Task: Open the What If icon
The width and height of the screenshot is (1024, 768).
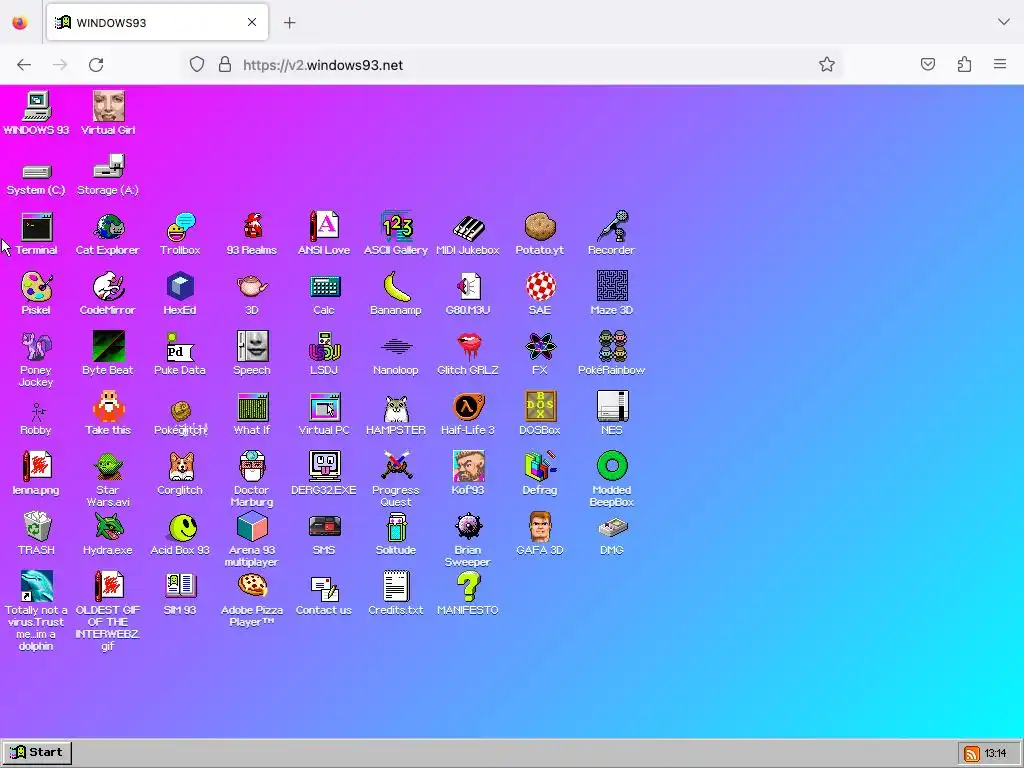Action: pos(252,407)
